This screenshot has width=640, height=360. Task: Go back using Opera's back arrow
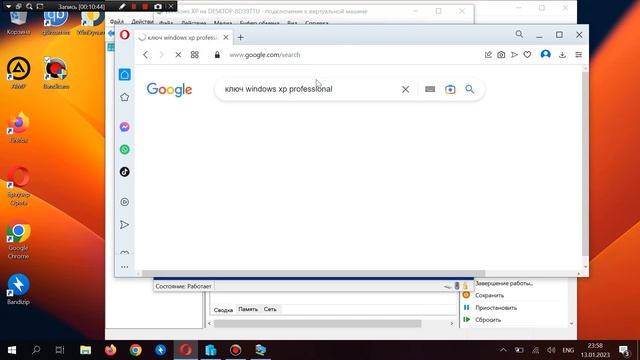(146, 55)
